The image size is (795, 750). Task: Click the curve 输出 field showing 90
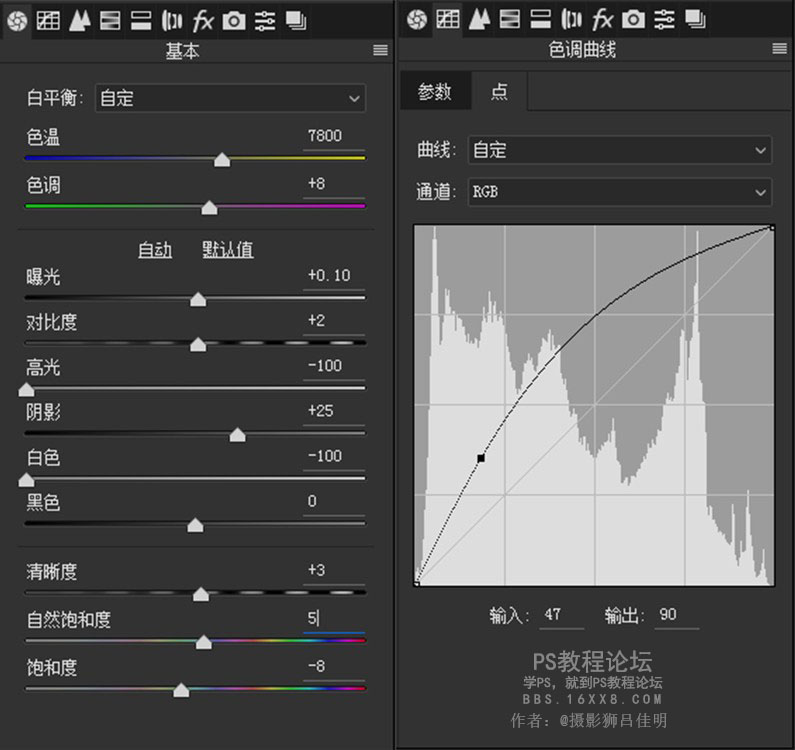coord(677,615)
